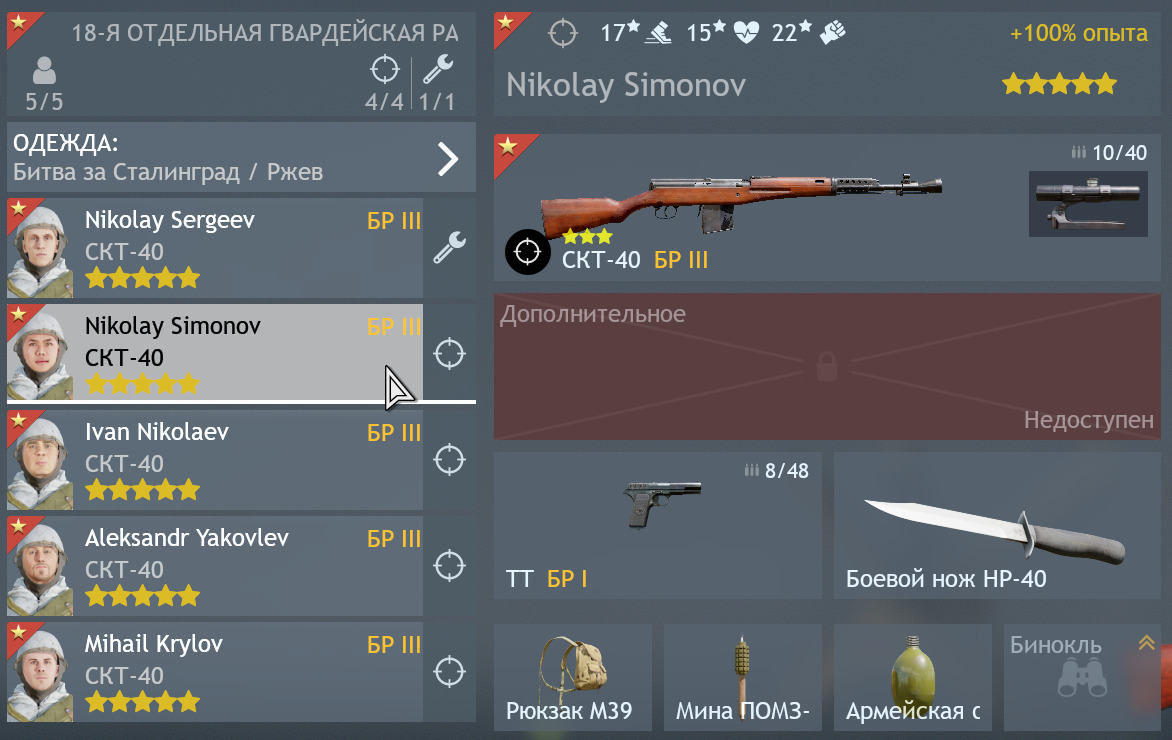Click the crosshair icon beside Mihail Krylov
The image size is (1172, 740).
[449, 672]
